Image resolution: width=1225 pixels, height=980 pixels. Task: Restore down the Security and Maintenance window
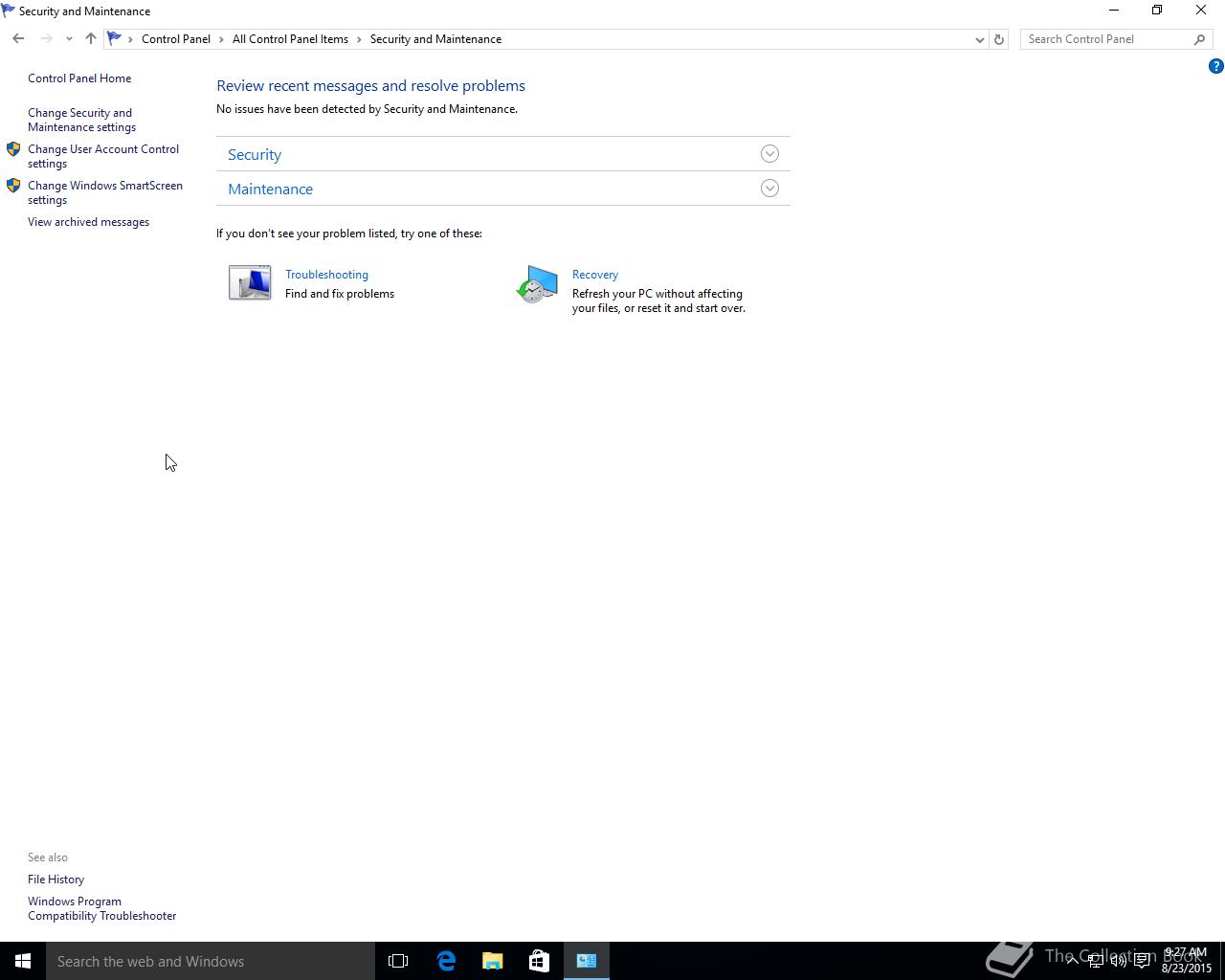click(1157, 11)
